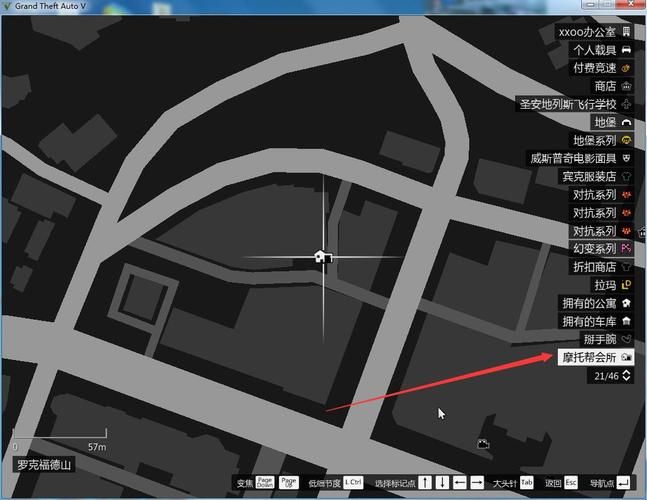Click the Page Up zoom key hint
Viewport: 647px width, 500px height.
[288, 482]
